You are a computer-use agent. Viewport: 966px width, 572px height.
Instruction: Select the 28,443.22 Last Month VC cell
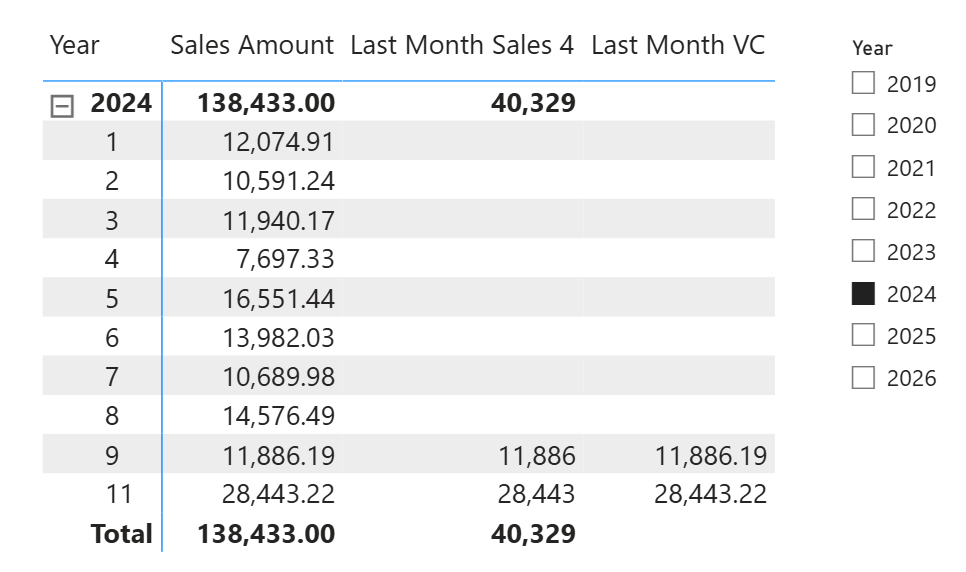click(710, 494)
